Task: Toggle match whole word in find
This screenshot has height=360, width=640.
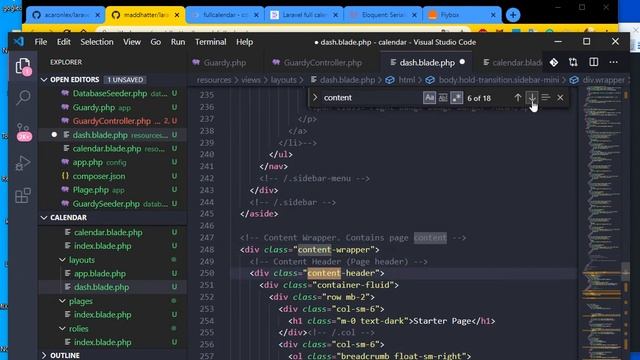Action: coord(443,98)
